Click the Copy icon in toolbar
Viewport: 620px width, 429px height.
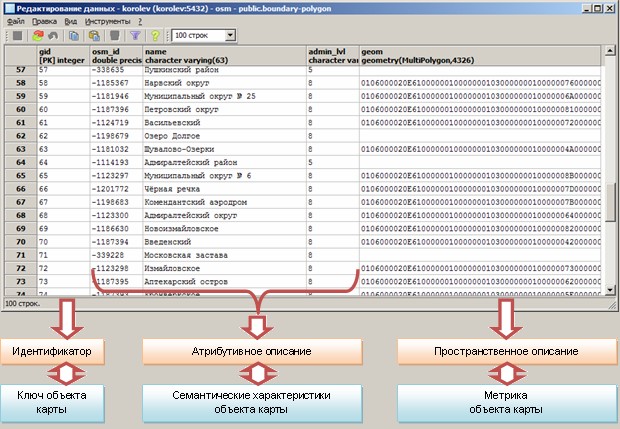[75, 35]
